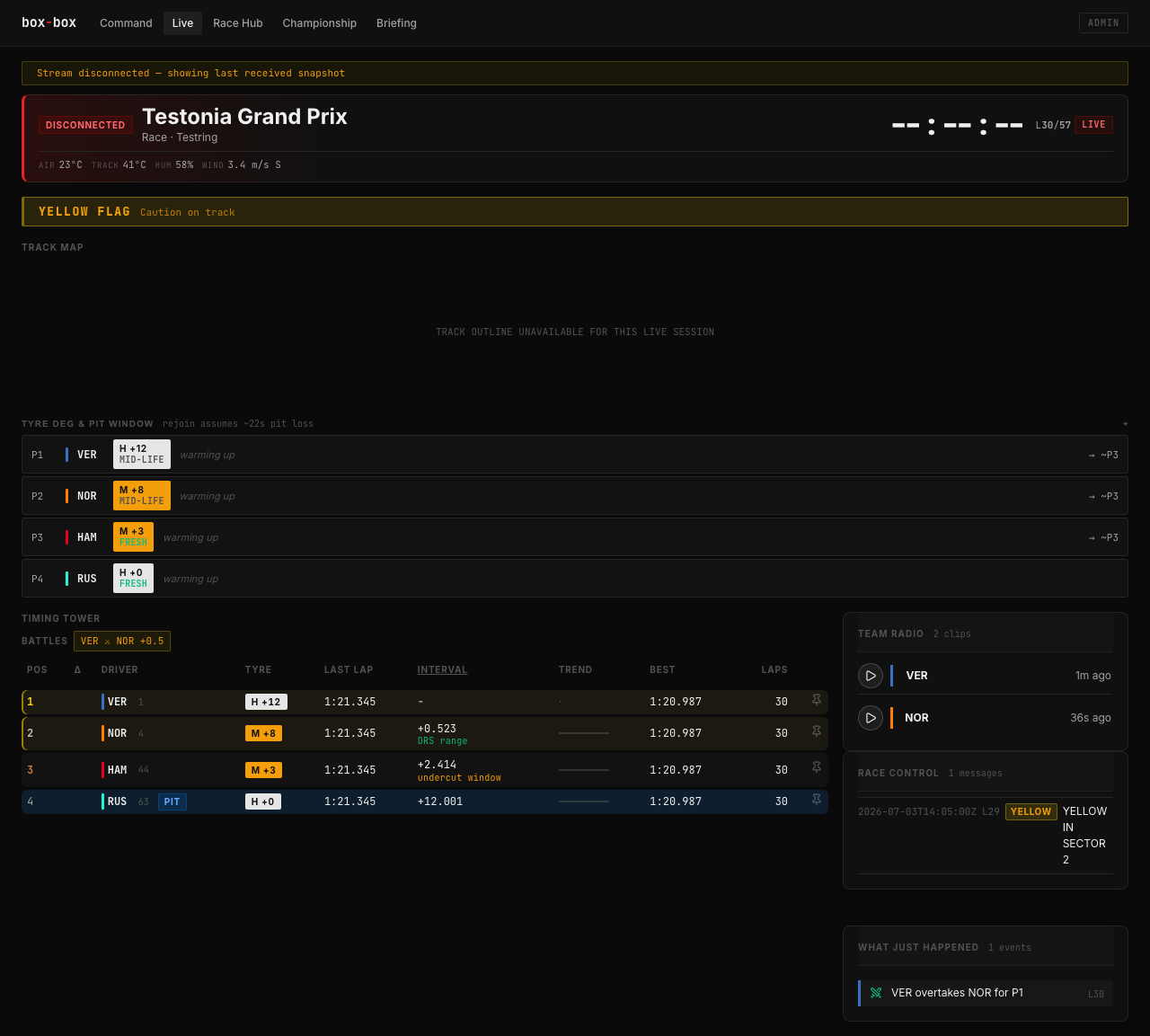The width and height of the screenshot is (1150, 1036).
Task: Pin the VER row in timing tower
Action: pos(817,700)
